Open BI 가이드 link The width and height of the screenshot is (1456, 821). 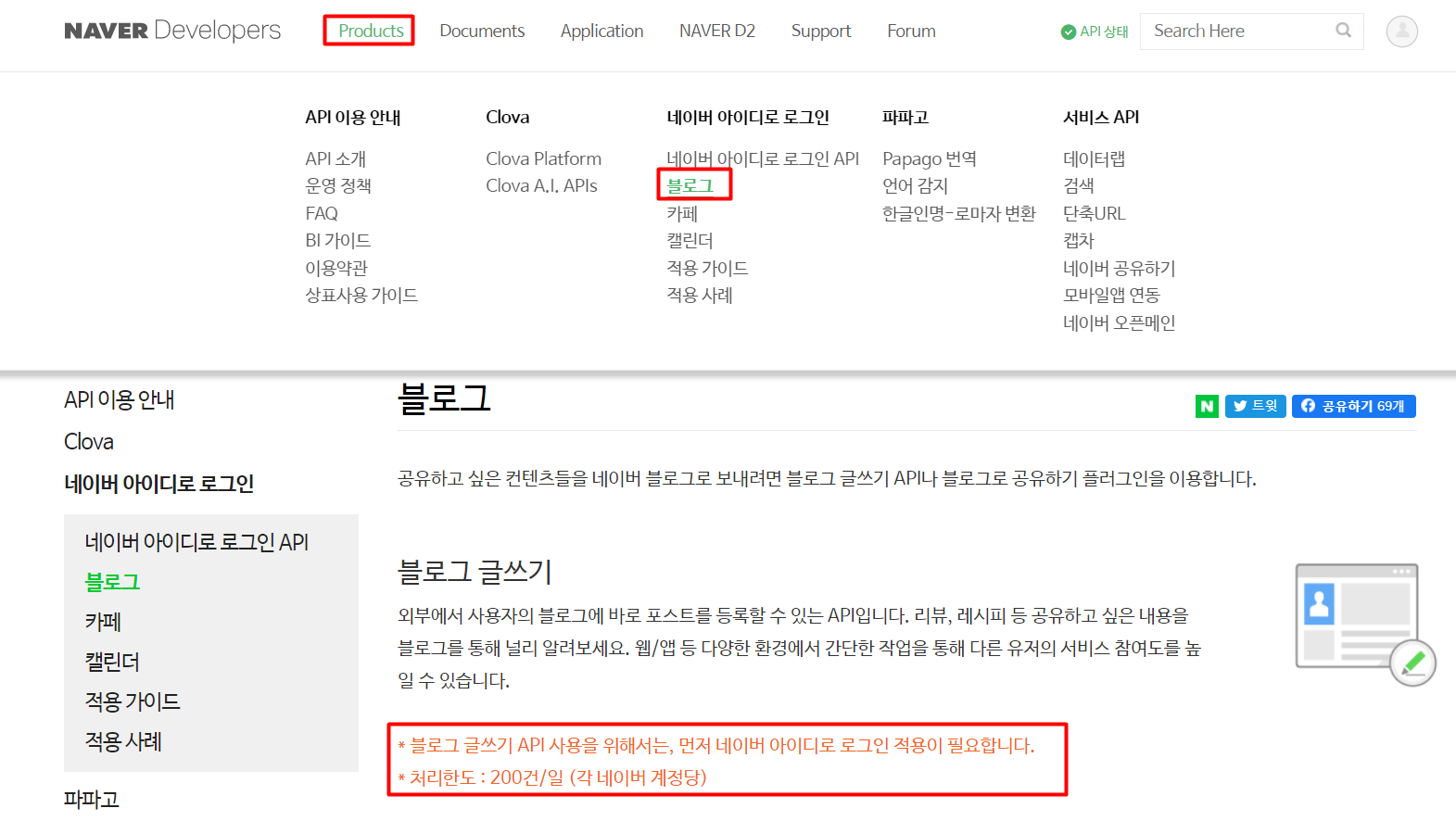pyautogui.click(x=337, y=240)
